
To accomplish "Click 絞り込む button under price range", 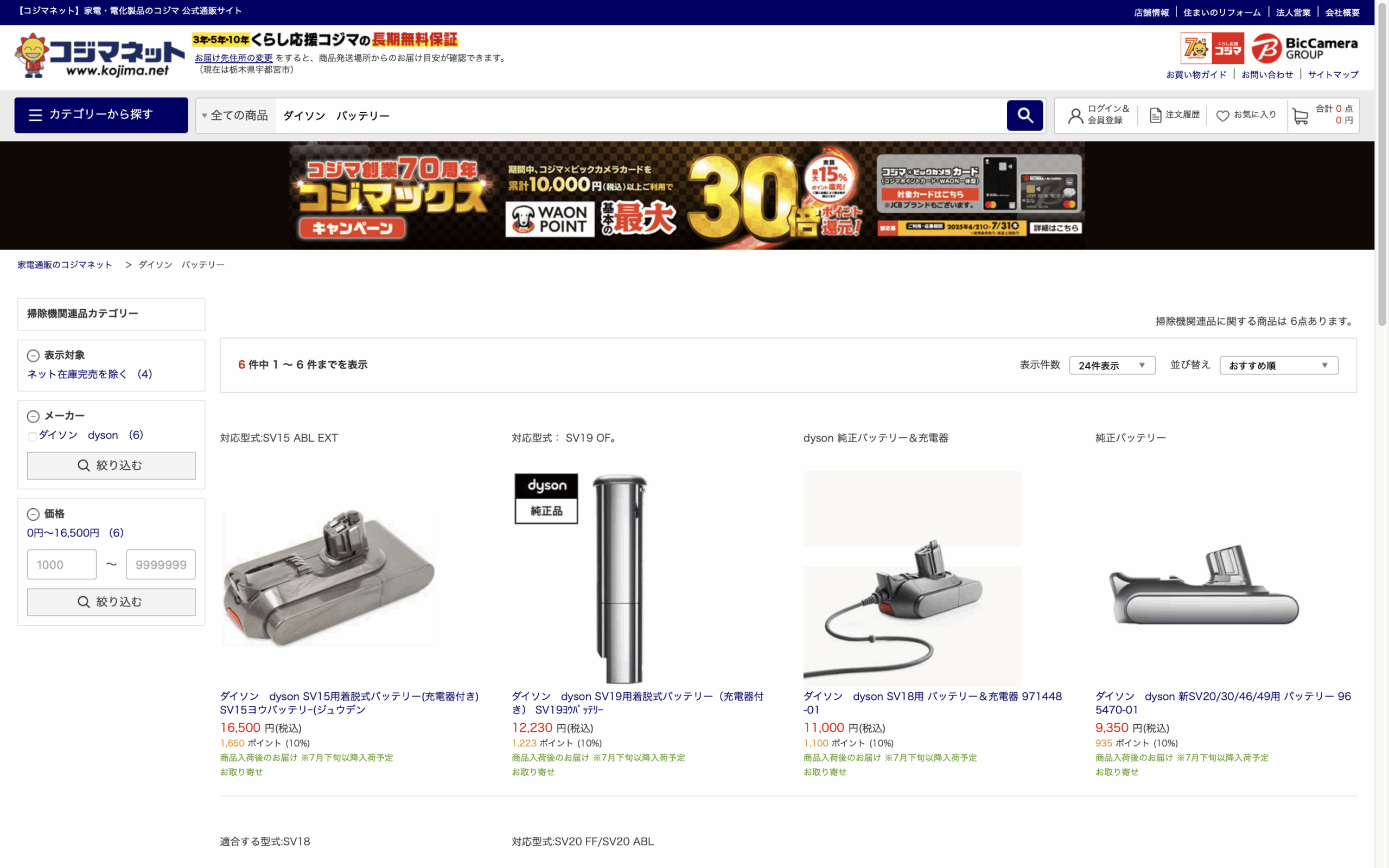I will pyautogui.click(x=111, y=602).
